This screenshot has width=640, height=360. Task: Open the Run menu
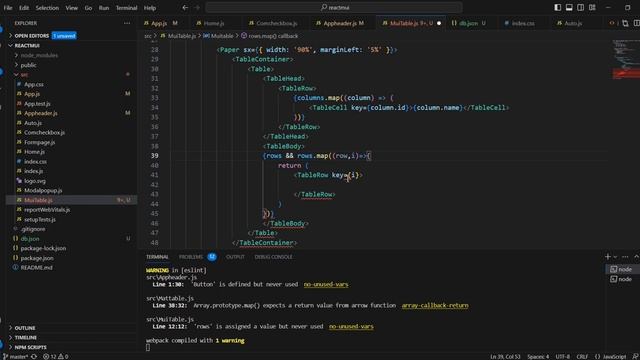coord(104,8)
